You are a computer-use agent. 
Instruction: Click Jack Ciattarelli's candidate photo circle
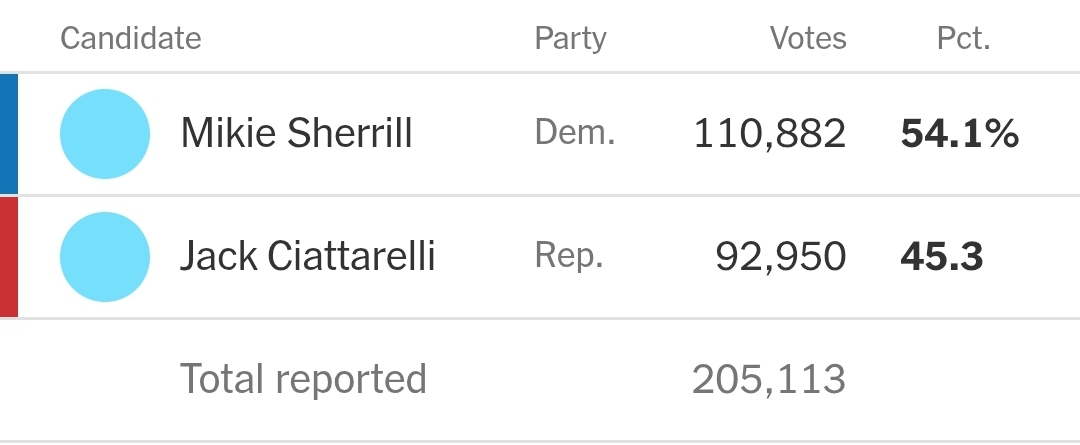pyautogui.click(x=105, y=258)
